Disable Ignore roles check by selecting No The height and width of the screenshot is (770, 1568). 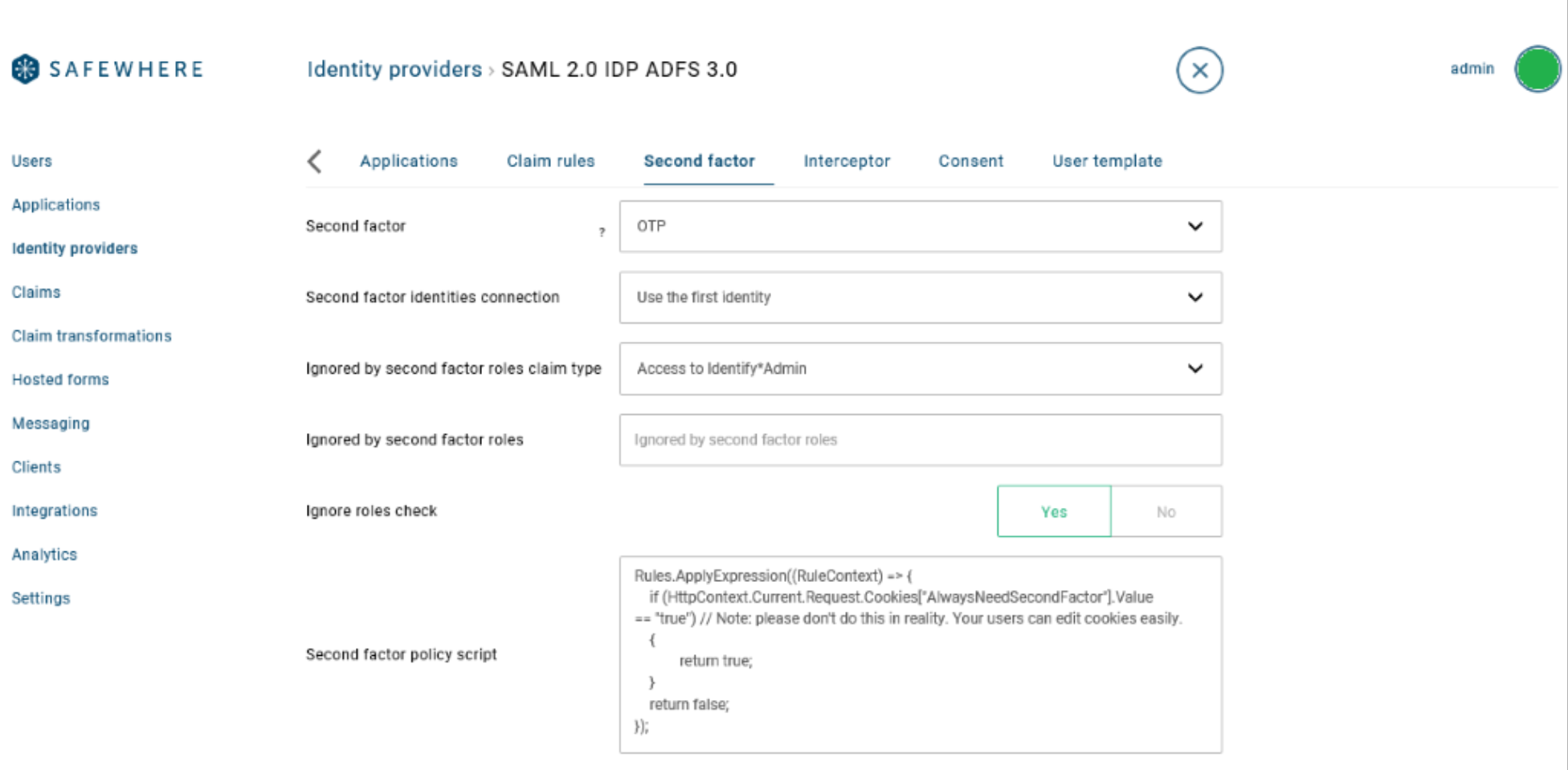1166,511
